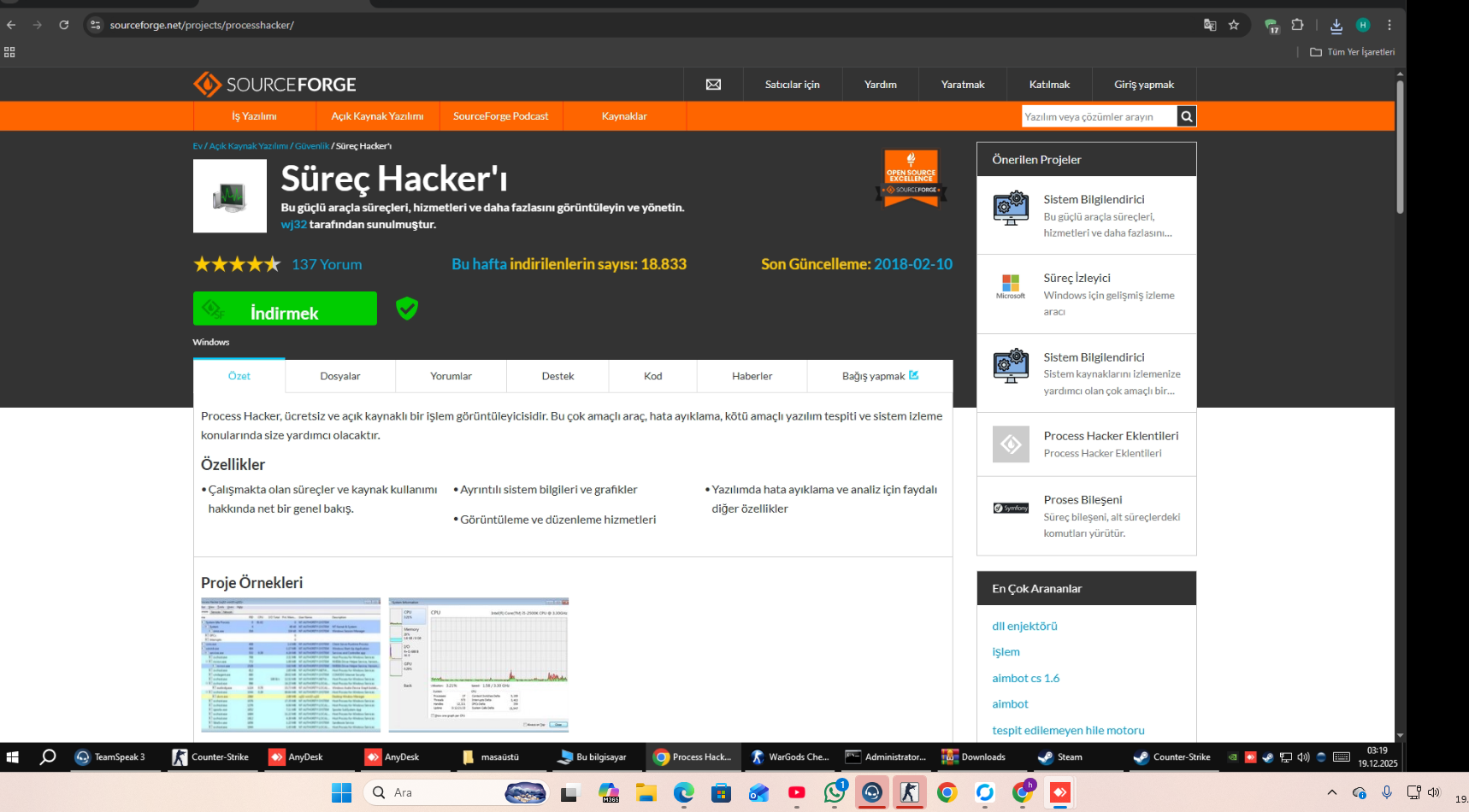Click the Ev breadcrumb link
This screenshot has height=812, width=1469.
point(198,146)
